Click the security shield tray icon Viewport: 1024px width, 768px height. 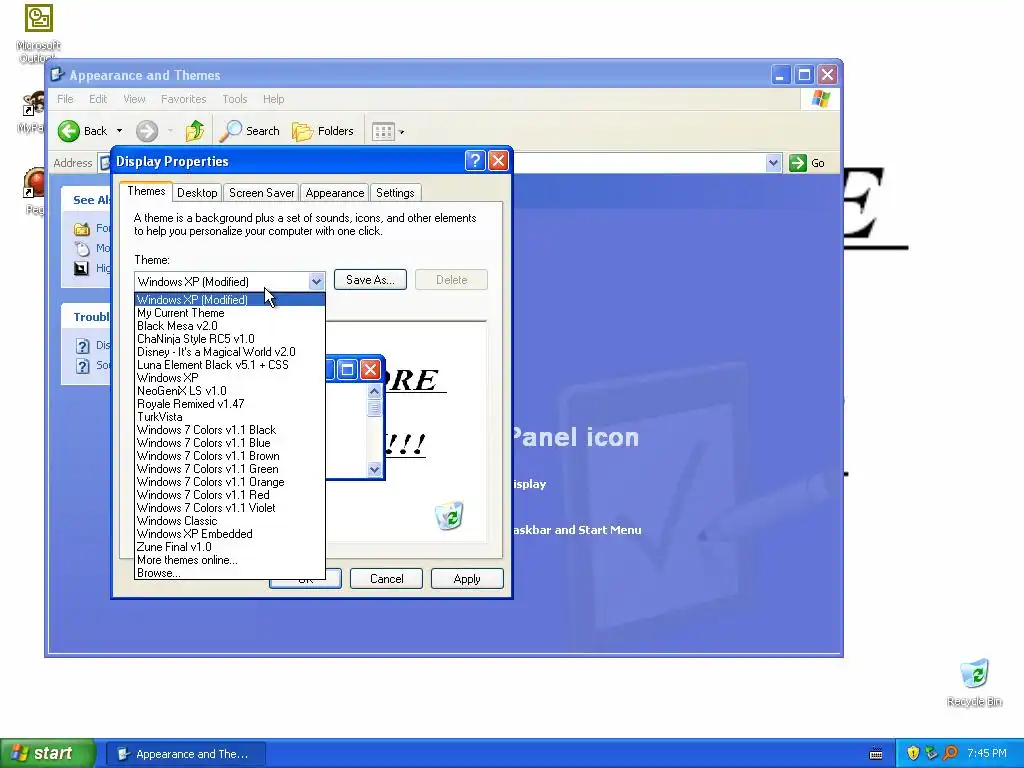click(x=913, y=753)
